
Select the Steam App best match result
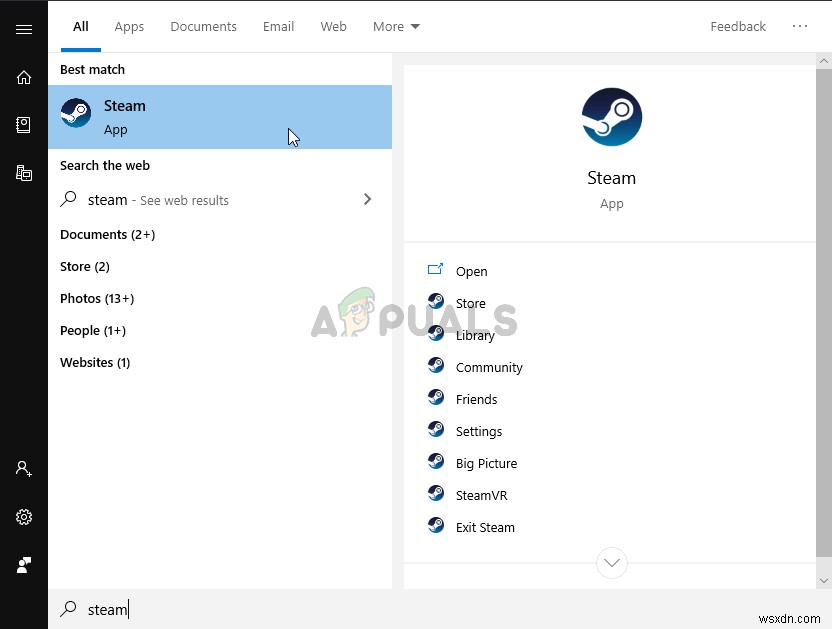coord(220,117)
